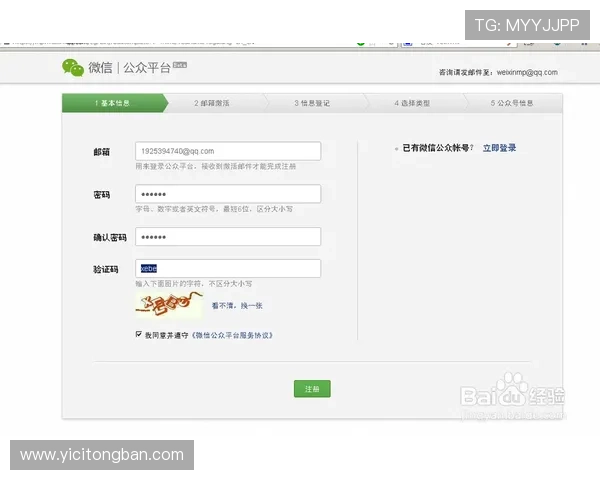The width and height of the screenshot is (600, 480).
Task: Click the confirm password input field
Action: [x=228, y=237]
